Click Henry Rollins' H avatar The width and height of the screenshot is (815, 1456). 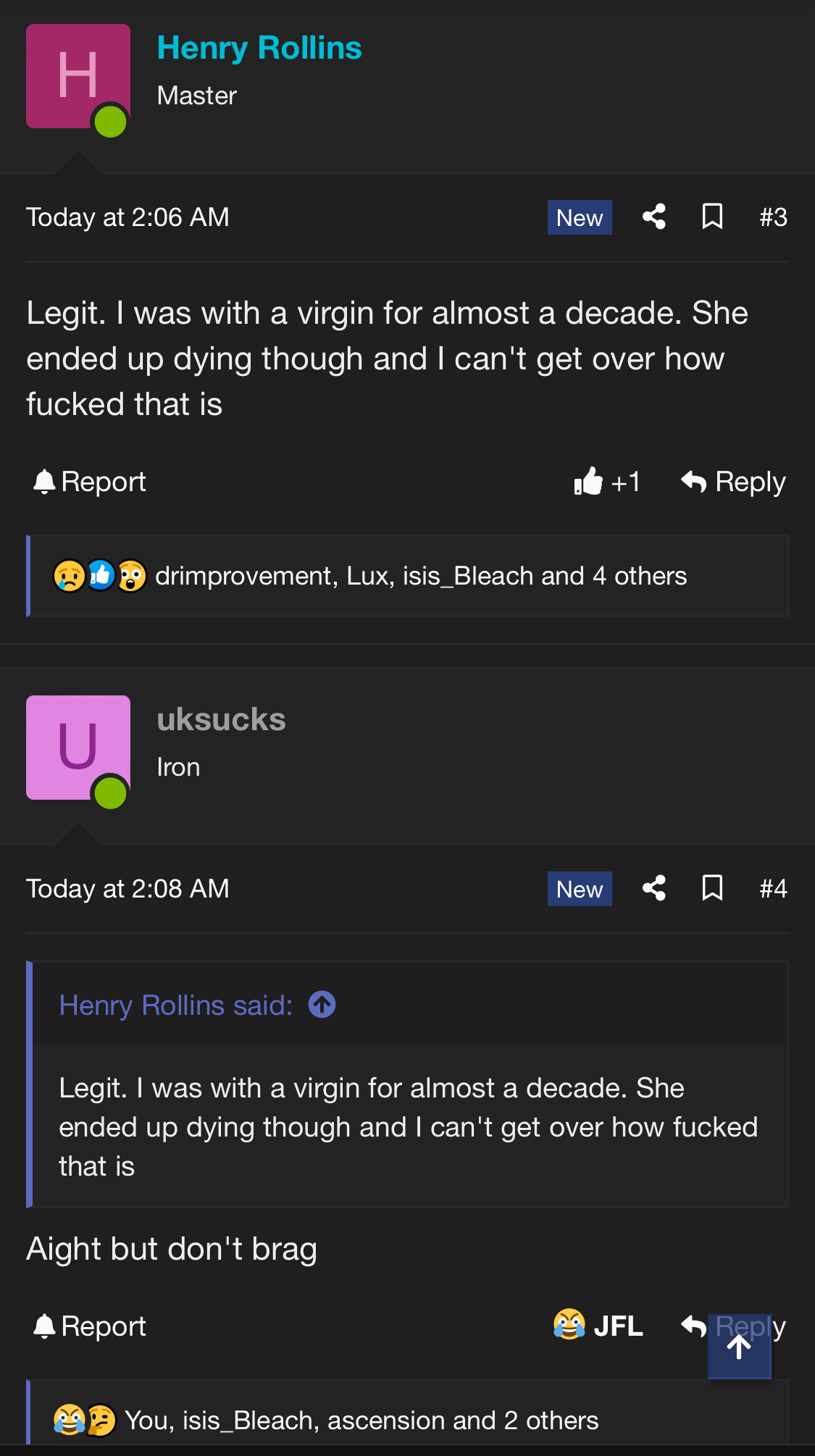[78, 76]
